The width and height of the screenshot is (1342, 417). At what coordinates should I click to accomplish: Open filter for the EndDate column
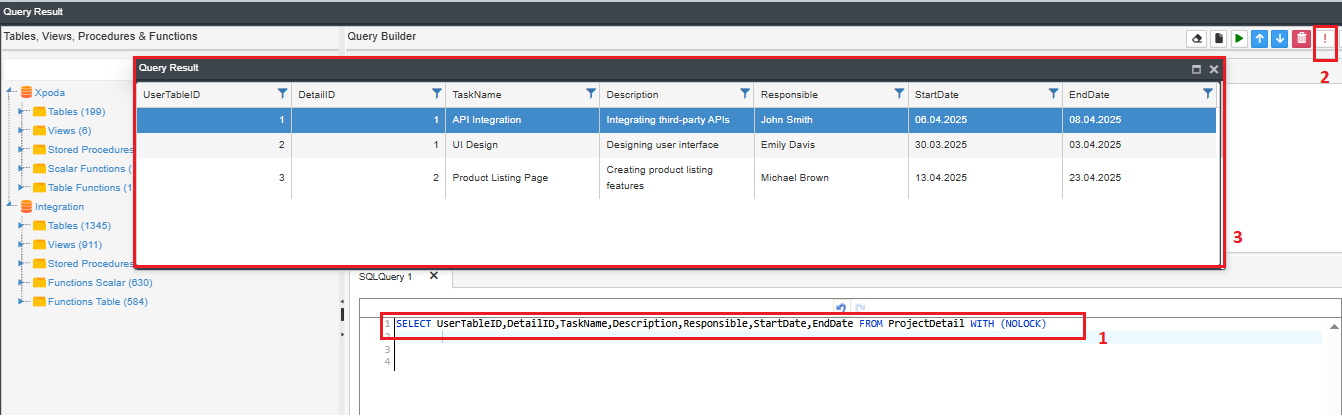(1208, 93)
